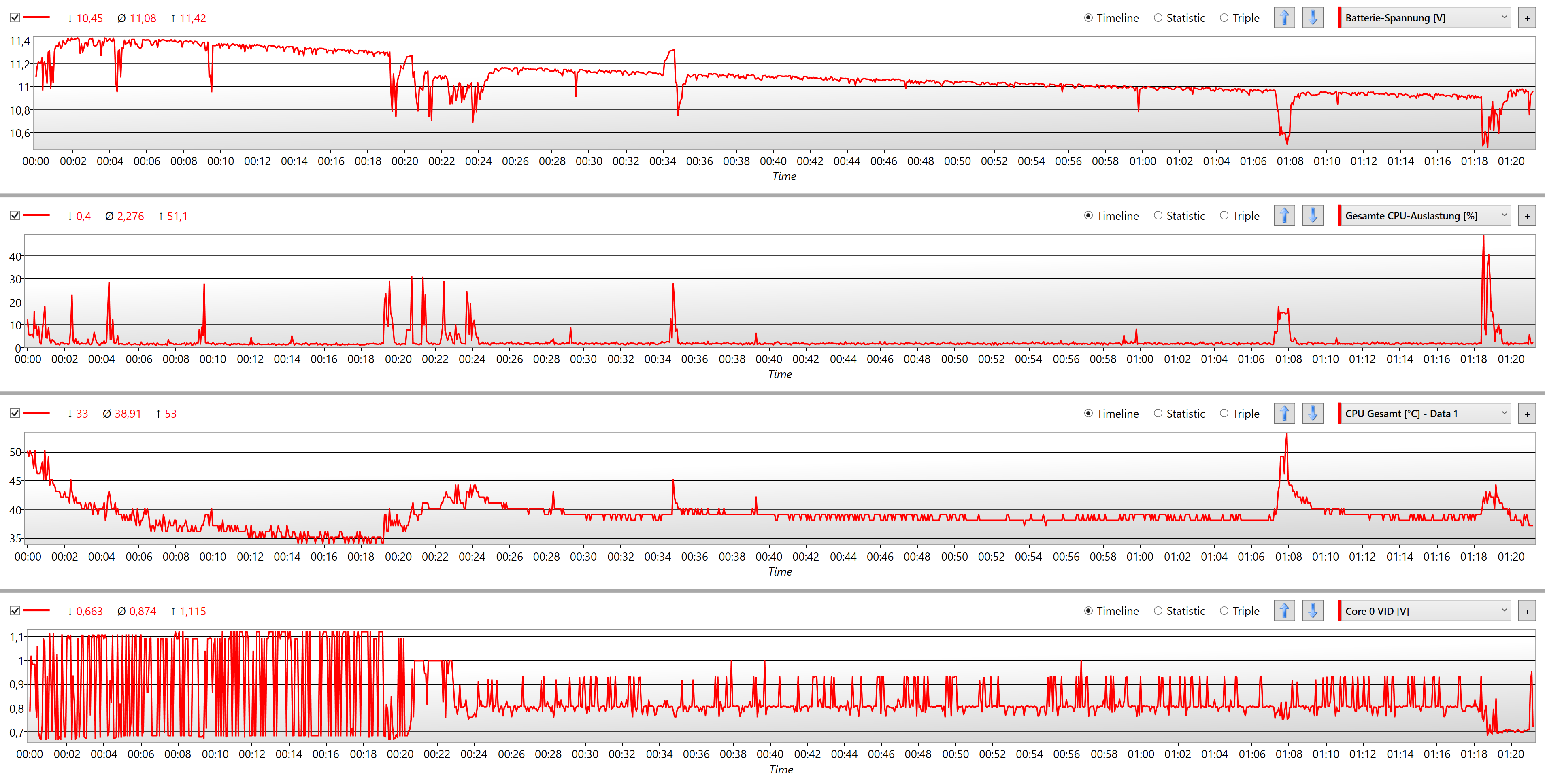1545x784 pixels.
Task: Click down arrow in Core 0 VID row
Action: 1312,611
